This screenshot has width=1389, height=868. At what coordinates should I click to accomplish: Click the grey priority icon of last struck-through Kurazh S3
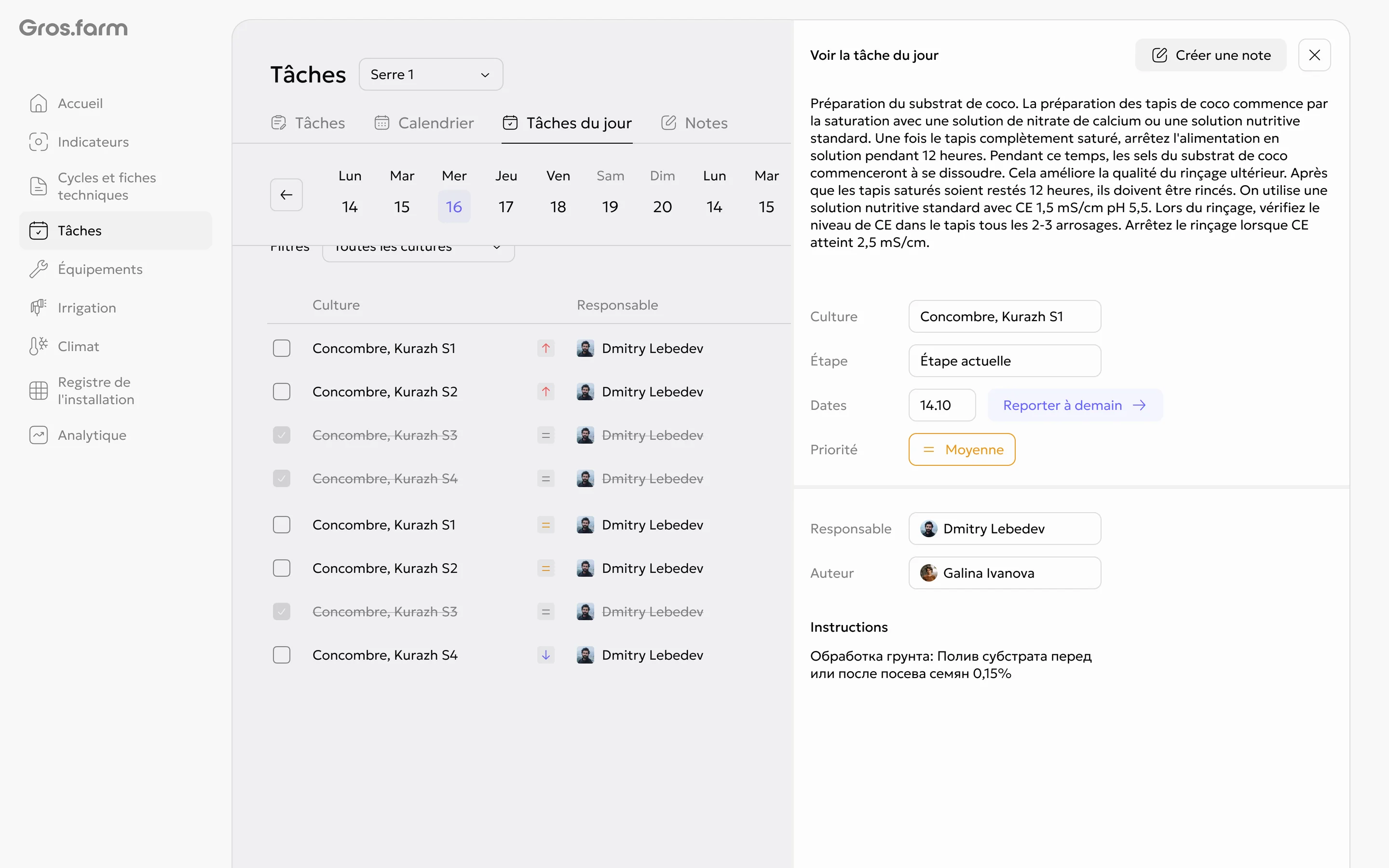click(x=546, y=611)
